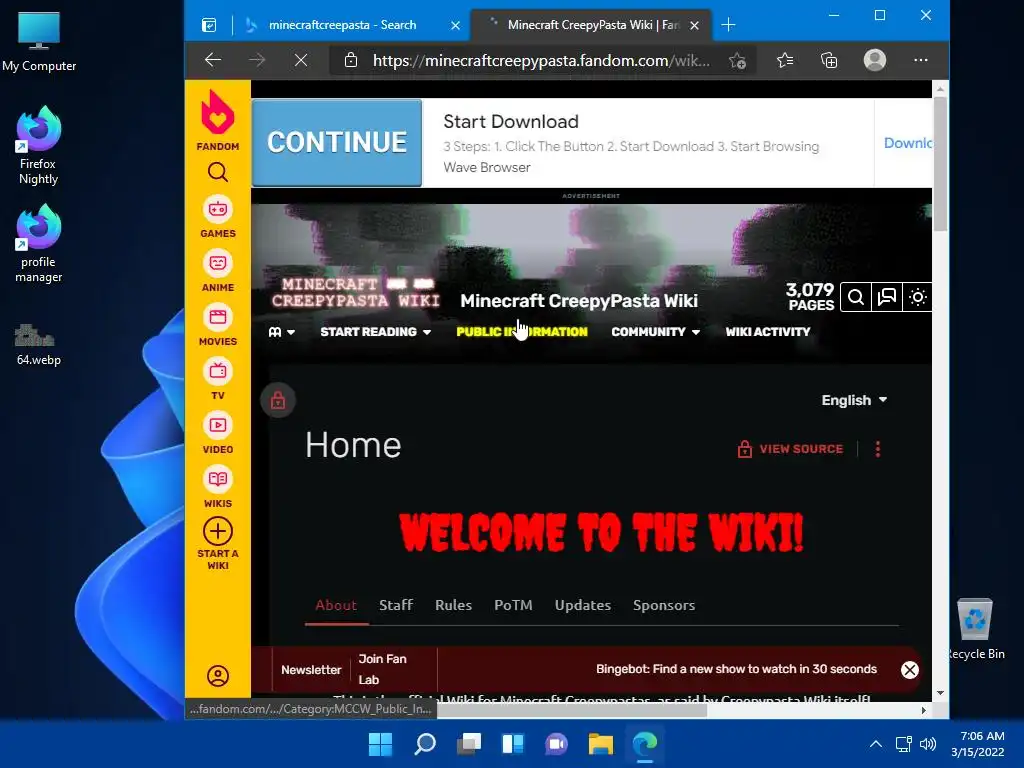Click the vertical page scrollbar thumb
The width and height of the screenshot is (1024, 768).
point(940,163)
